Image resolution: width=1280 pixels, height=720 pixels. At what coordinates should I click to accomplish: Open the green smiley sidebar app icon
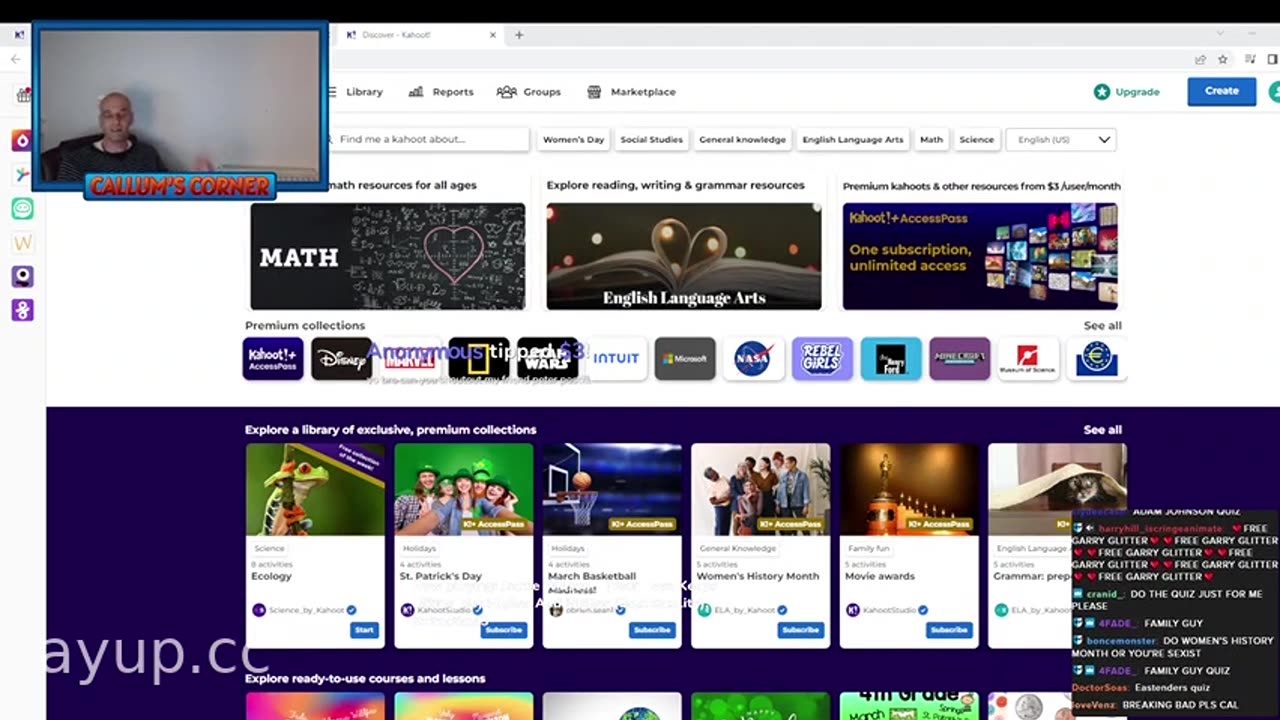[22, 208]
